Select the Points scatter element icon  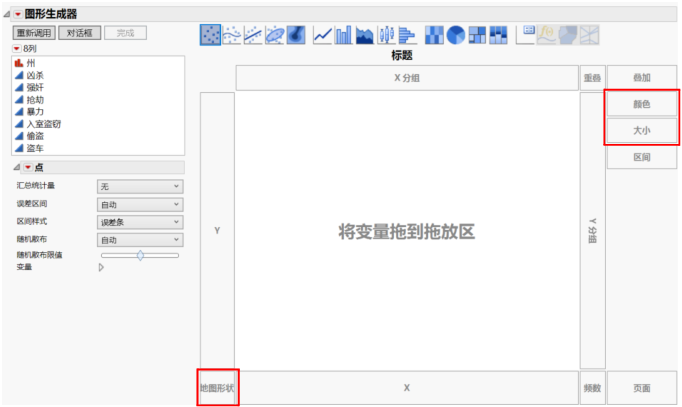[211, 35]
